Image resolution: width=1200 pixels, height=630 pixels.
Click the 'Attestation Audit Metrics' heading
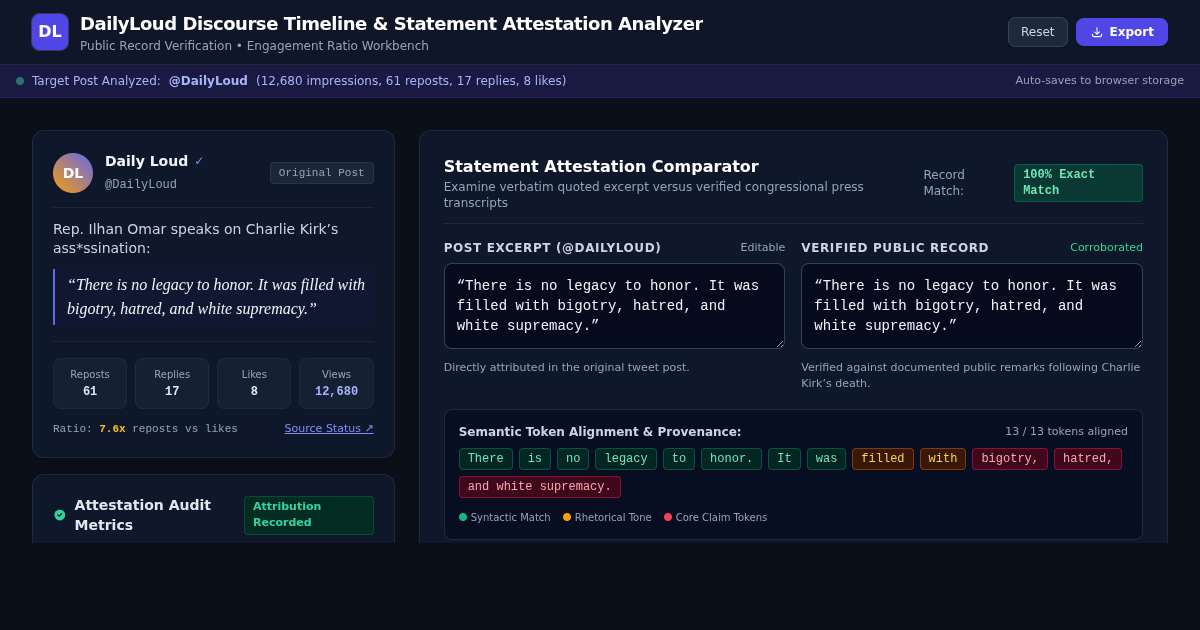(x=142, y=515)
